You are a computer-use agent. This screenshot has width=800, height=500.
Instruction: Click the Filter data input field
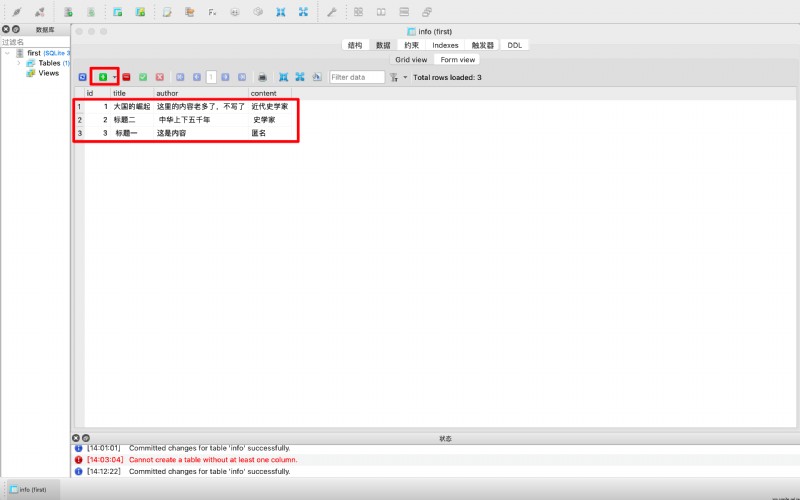357,77
